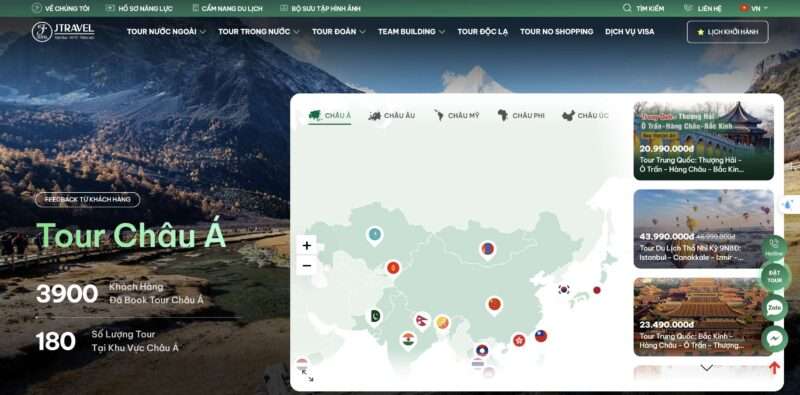The image size is (800, 395).
Task: Select the India flag pin on map
Action: click(x=408, y=340)
